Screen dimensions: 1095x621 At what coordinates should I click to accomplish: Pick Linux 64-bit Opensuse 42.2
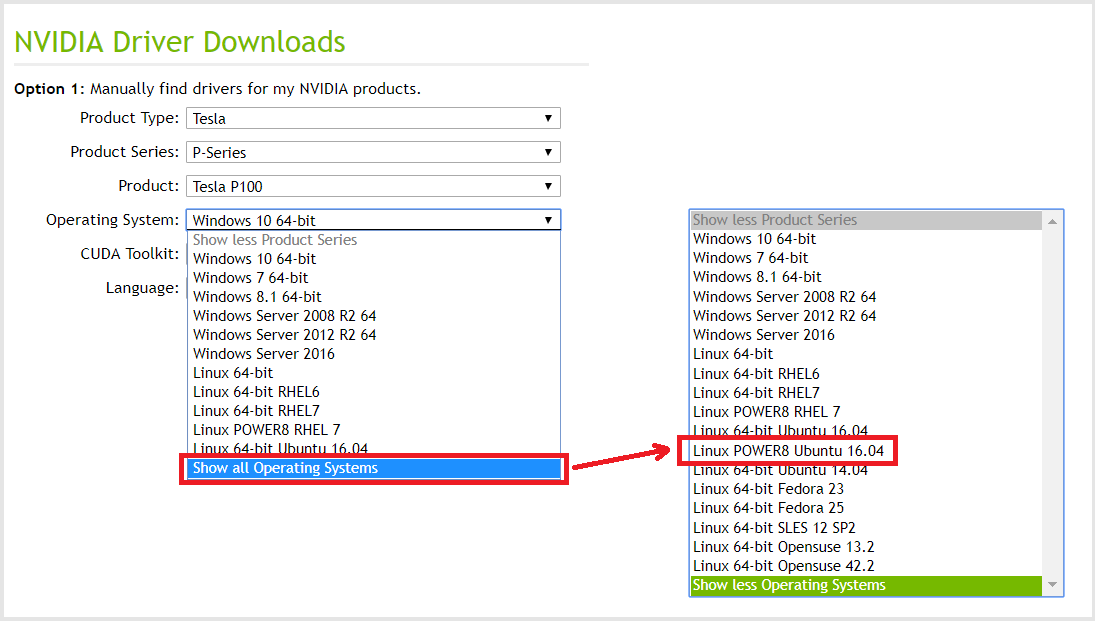[x=866, y=566]
